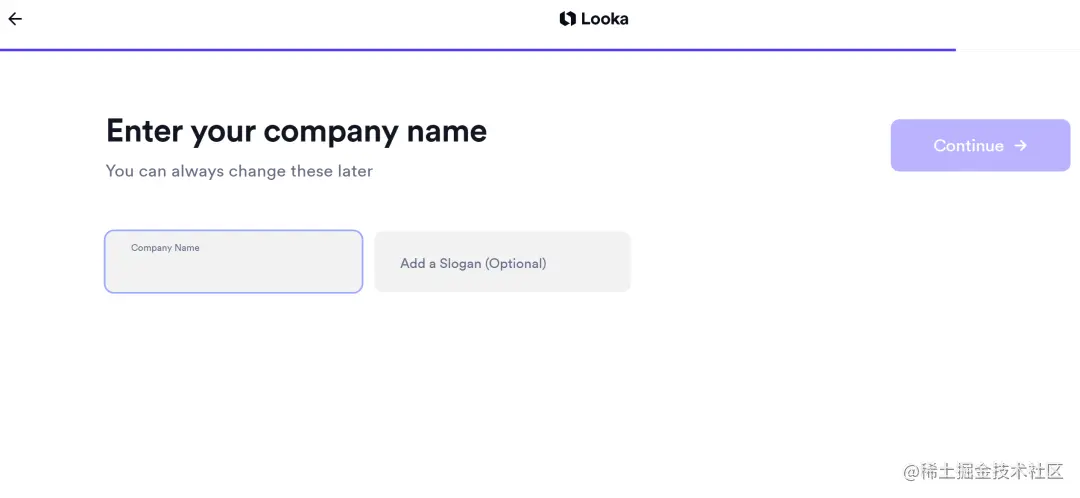Click the Looka logo symbol

pos(567,19)
